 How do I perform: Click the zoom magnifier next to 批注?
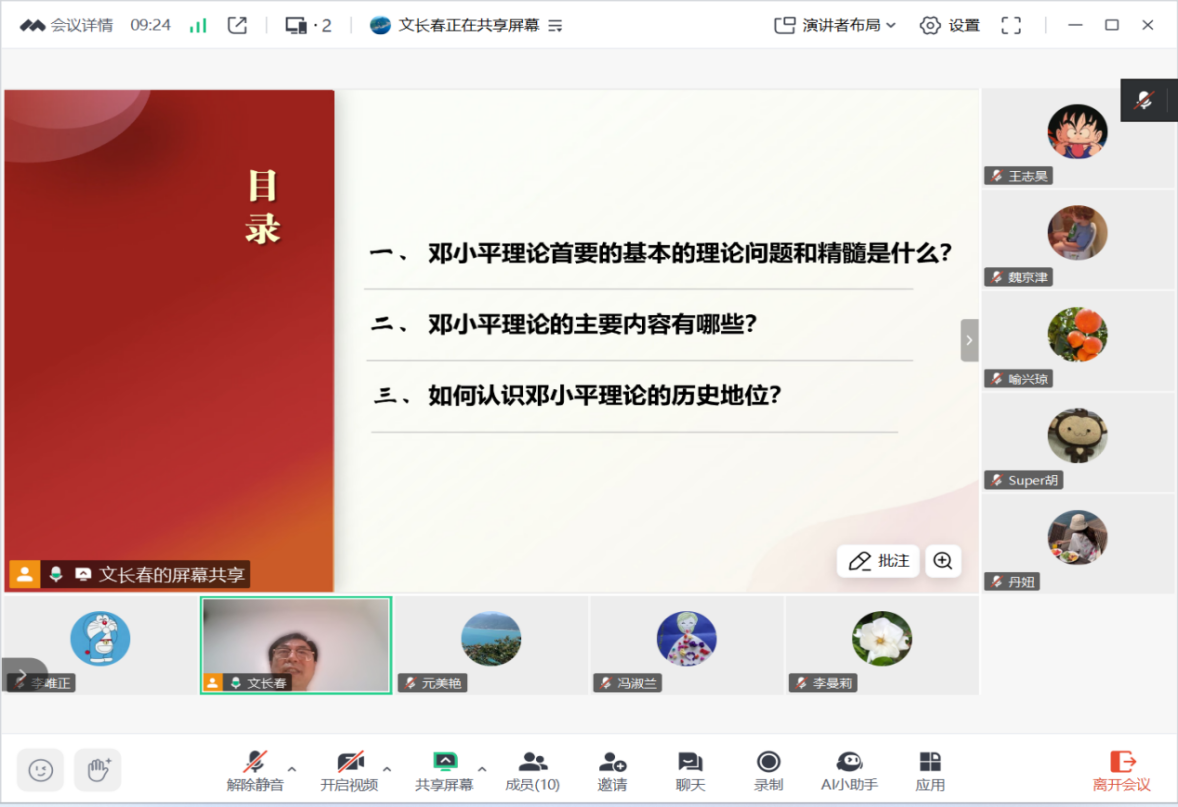point(942,561)
